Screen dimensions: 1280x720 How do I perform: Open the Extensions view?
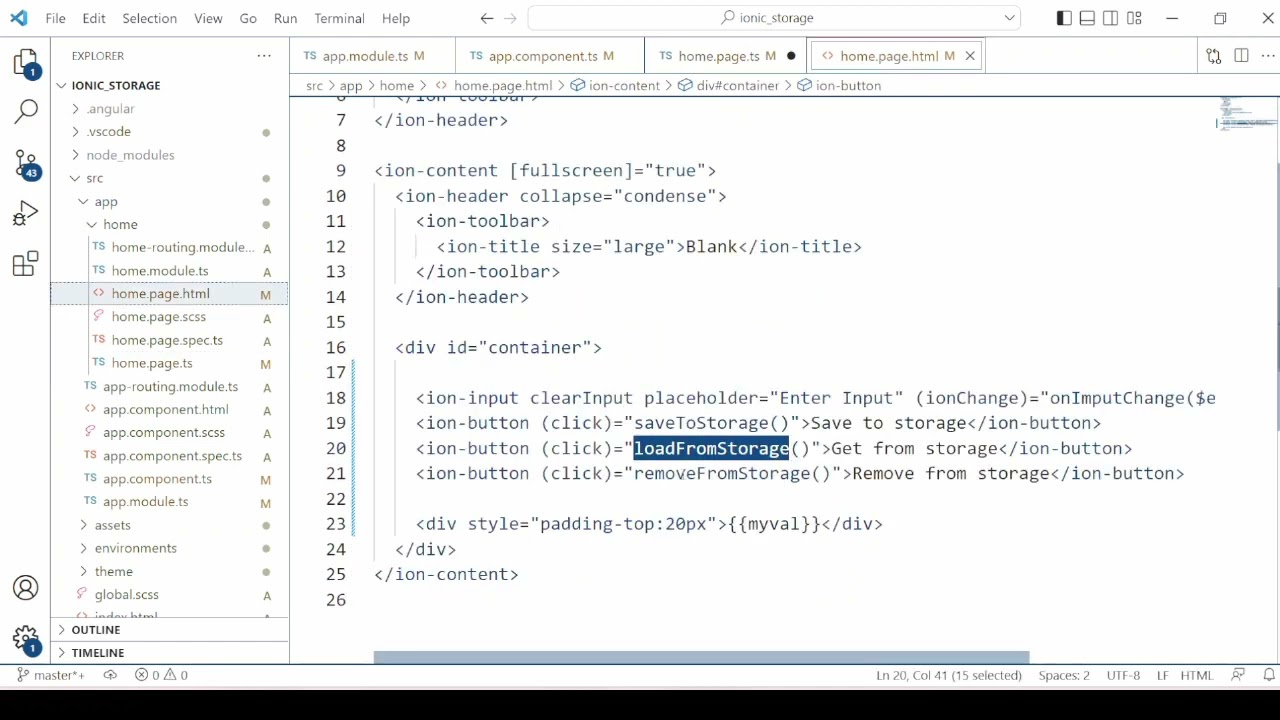[26, 264]
